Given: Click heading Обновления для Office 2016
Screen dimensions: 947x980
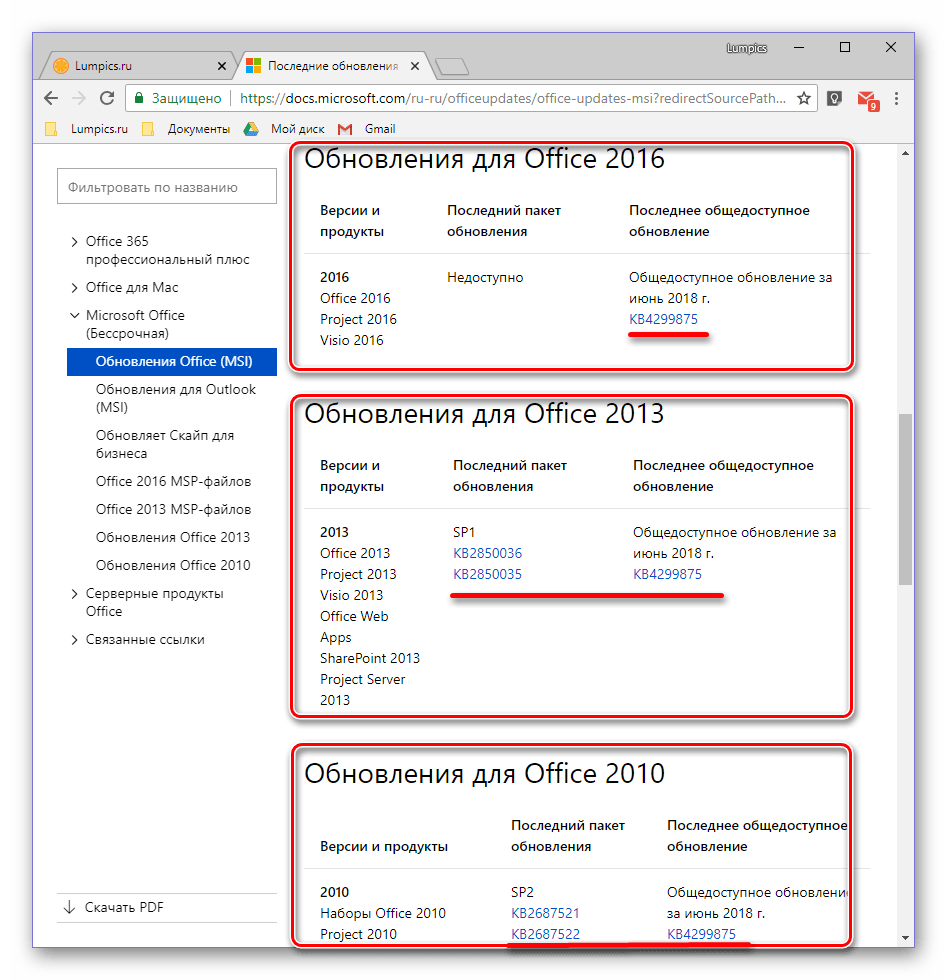Looking at the screenshot, I should (484, 159).
